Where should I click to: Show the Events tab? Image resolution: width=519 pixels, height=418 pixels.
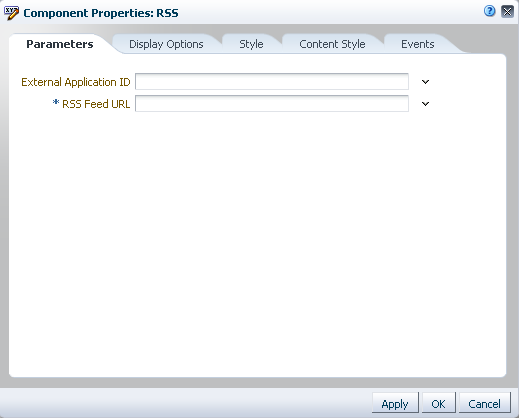click(x=418, y=44)
